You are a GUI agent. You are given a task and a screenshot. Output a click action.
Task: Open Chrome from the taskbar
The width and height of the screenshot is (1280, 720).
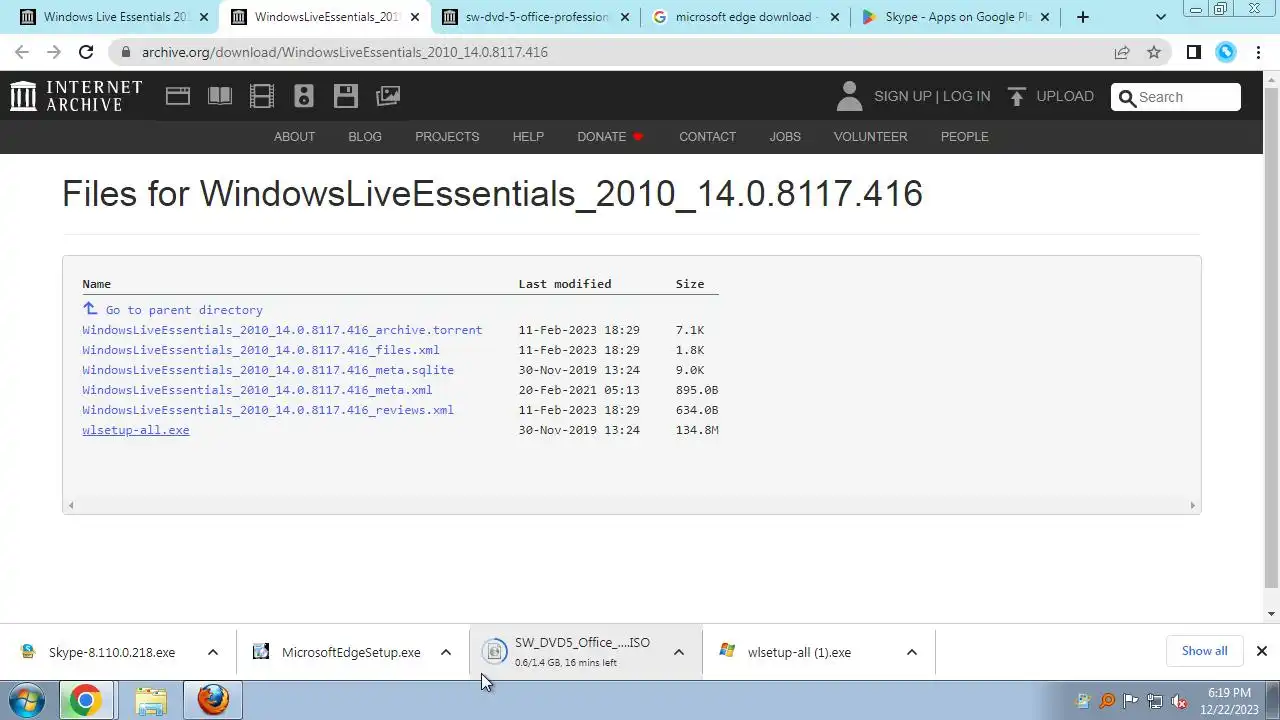85,700
